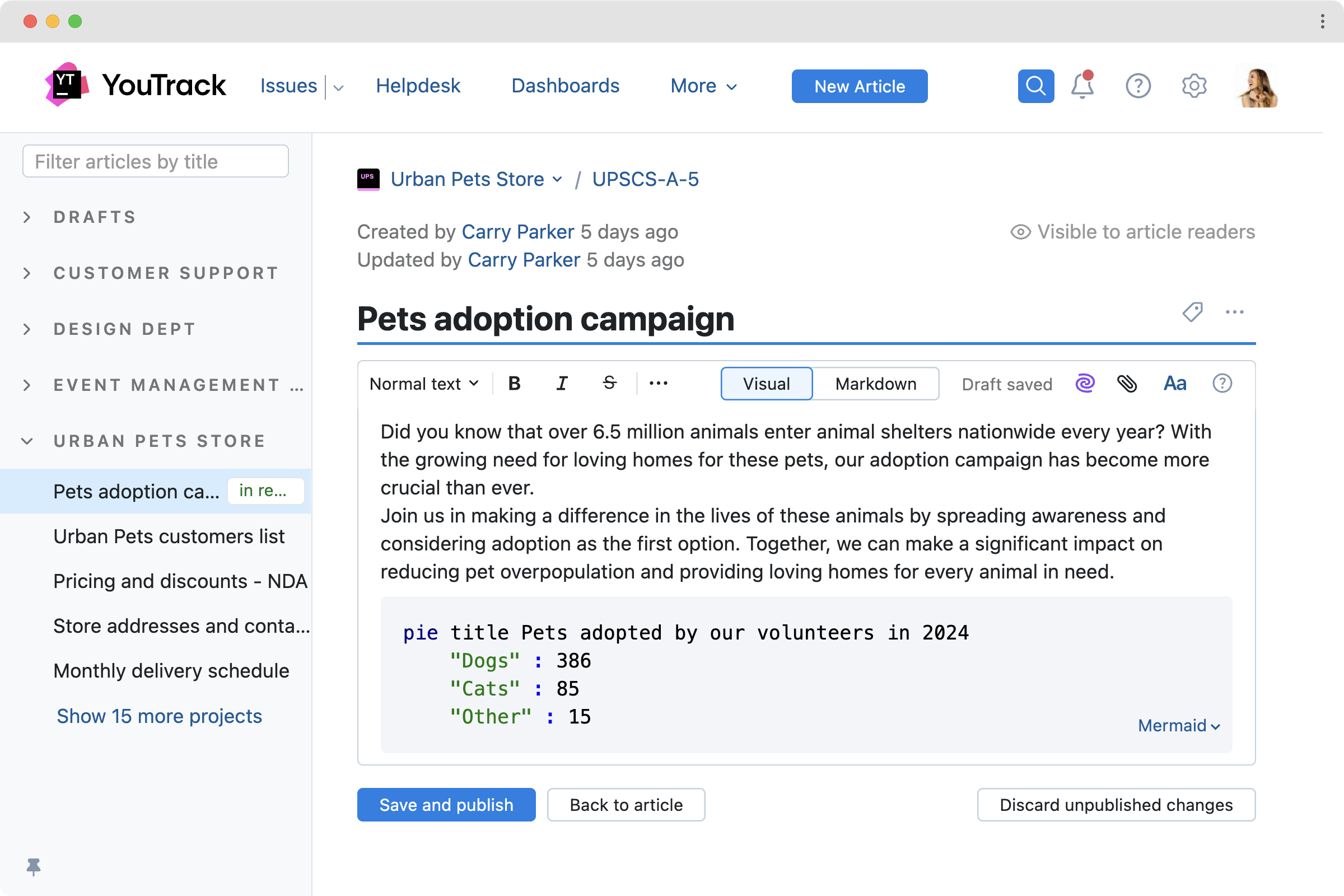The image size is (1344, 896).
Task: Toggle strikethrough formatting
Action: [609, 384]
